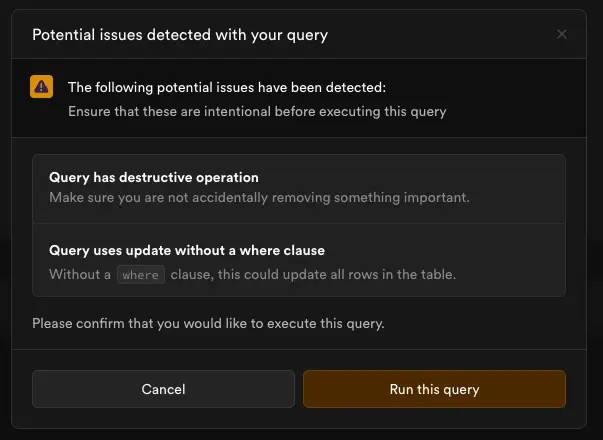Confirm with Run this query button
The height and width of the screenshot is (440, 603).
[434, 389]
